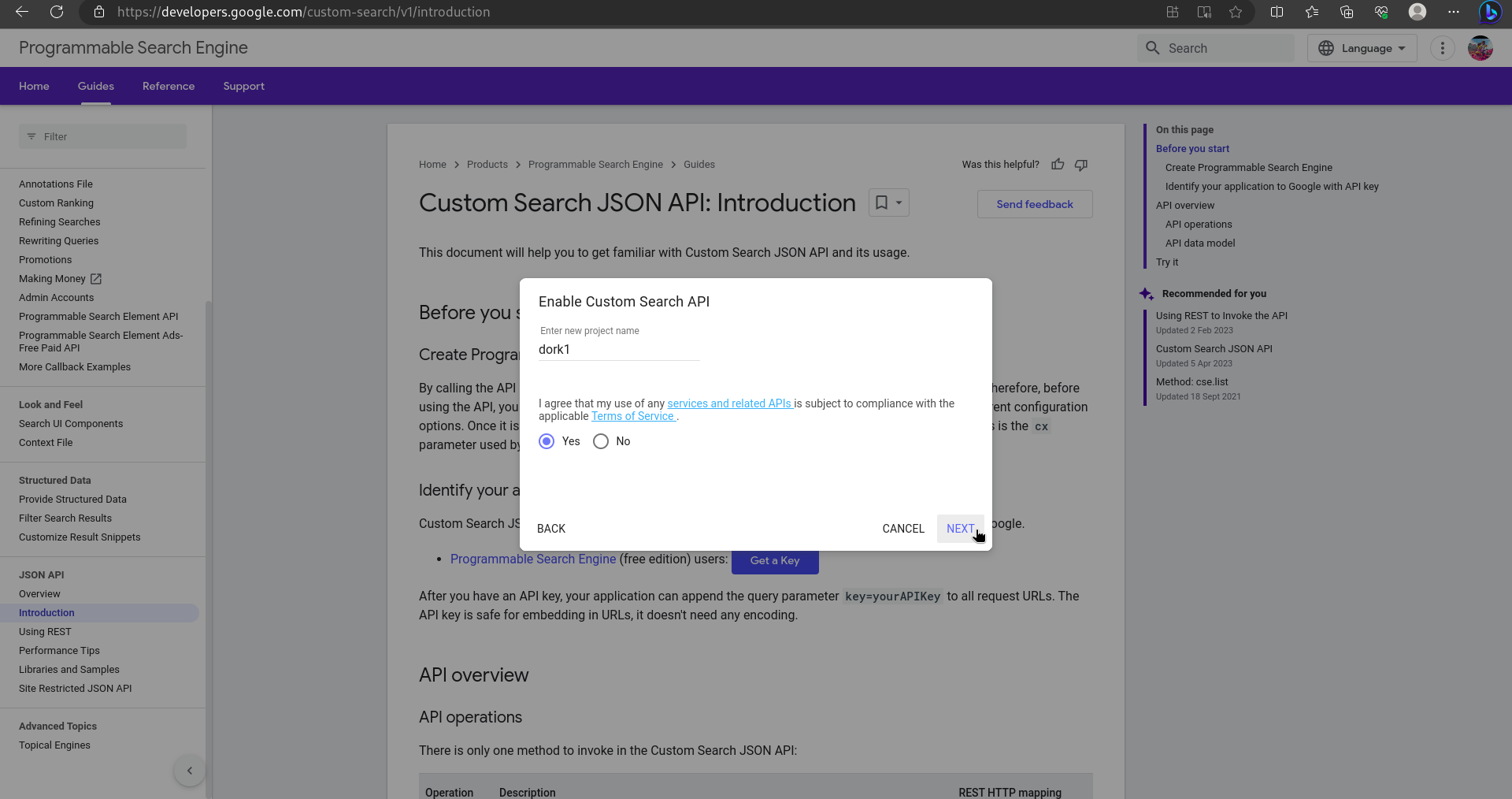This screenshot has height=799, width=1512.
Task: Click the browser essentials heart icon
Action: click(x=1381, y=12)
